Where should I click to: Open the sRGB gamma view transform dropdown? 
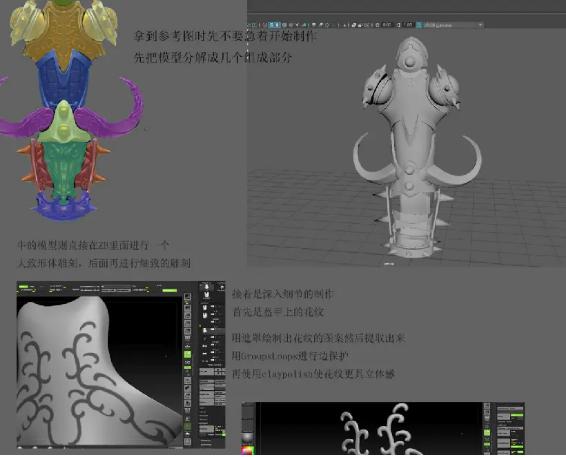(x=453, y=25)
